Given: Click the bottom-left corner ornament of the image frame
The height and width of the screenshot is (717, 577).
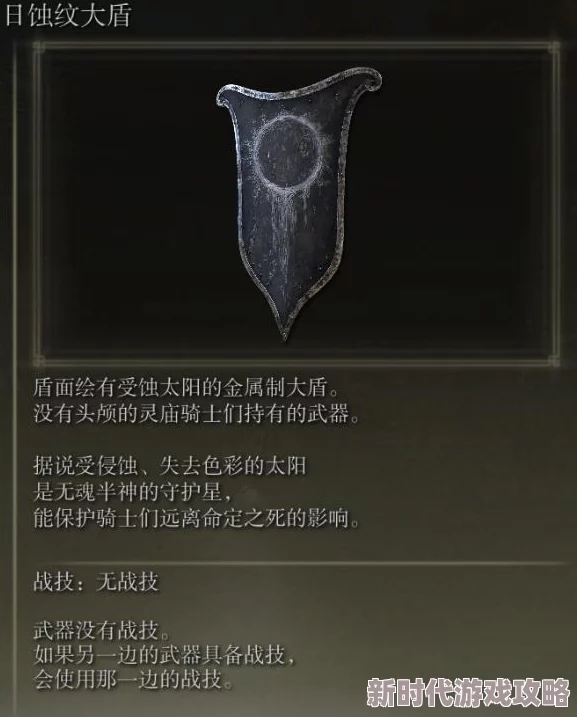Looking at the screenshot, I should point(39,360).
